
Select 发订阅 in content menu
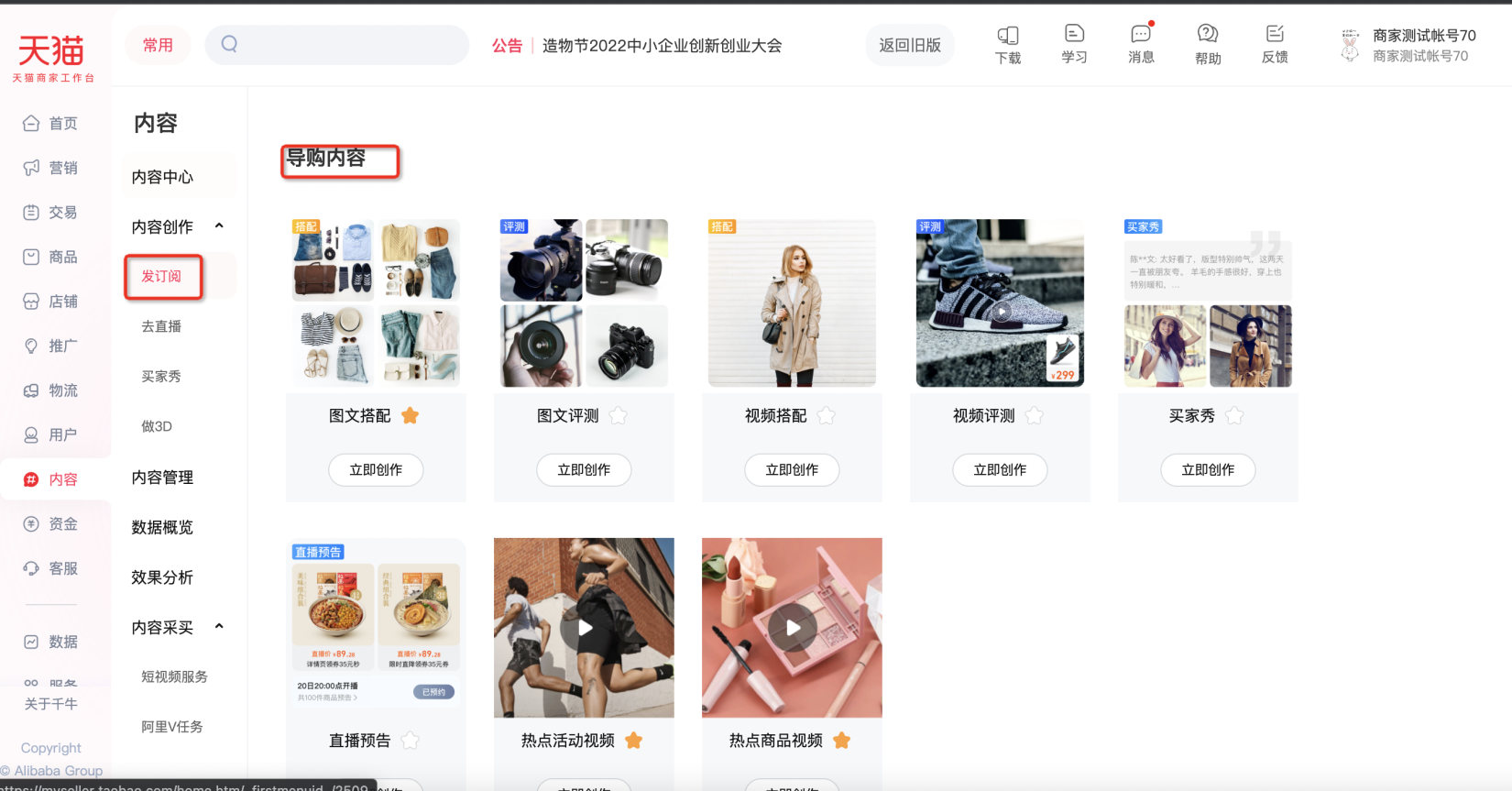coord(161,276)
